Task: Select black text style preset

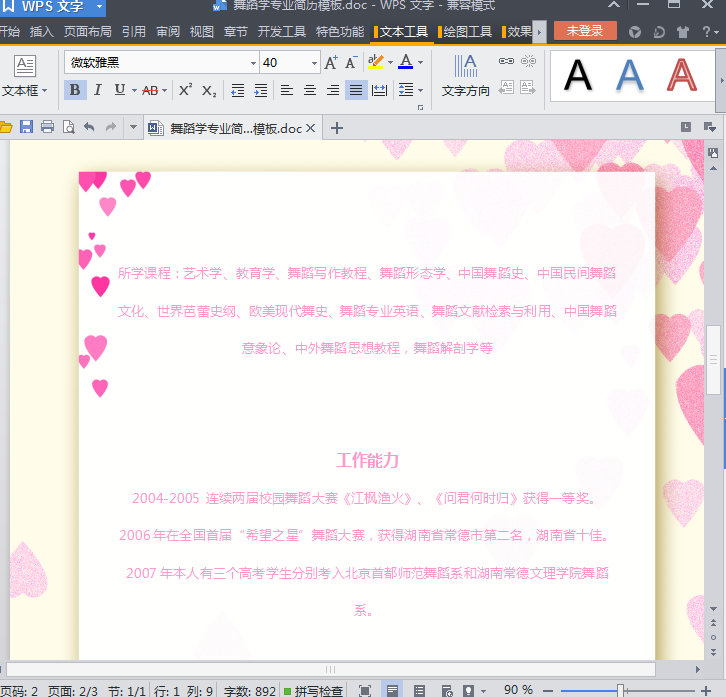Action: pyautogui.click(x=578, y=75)
